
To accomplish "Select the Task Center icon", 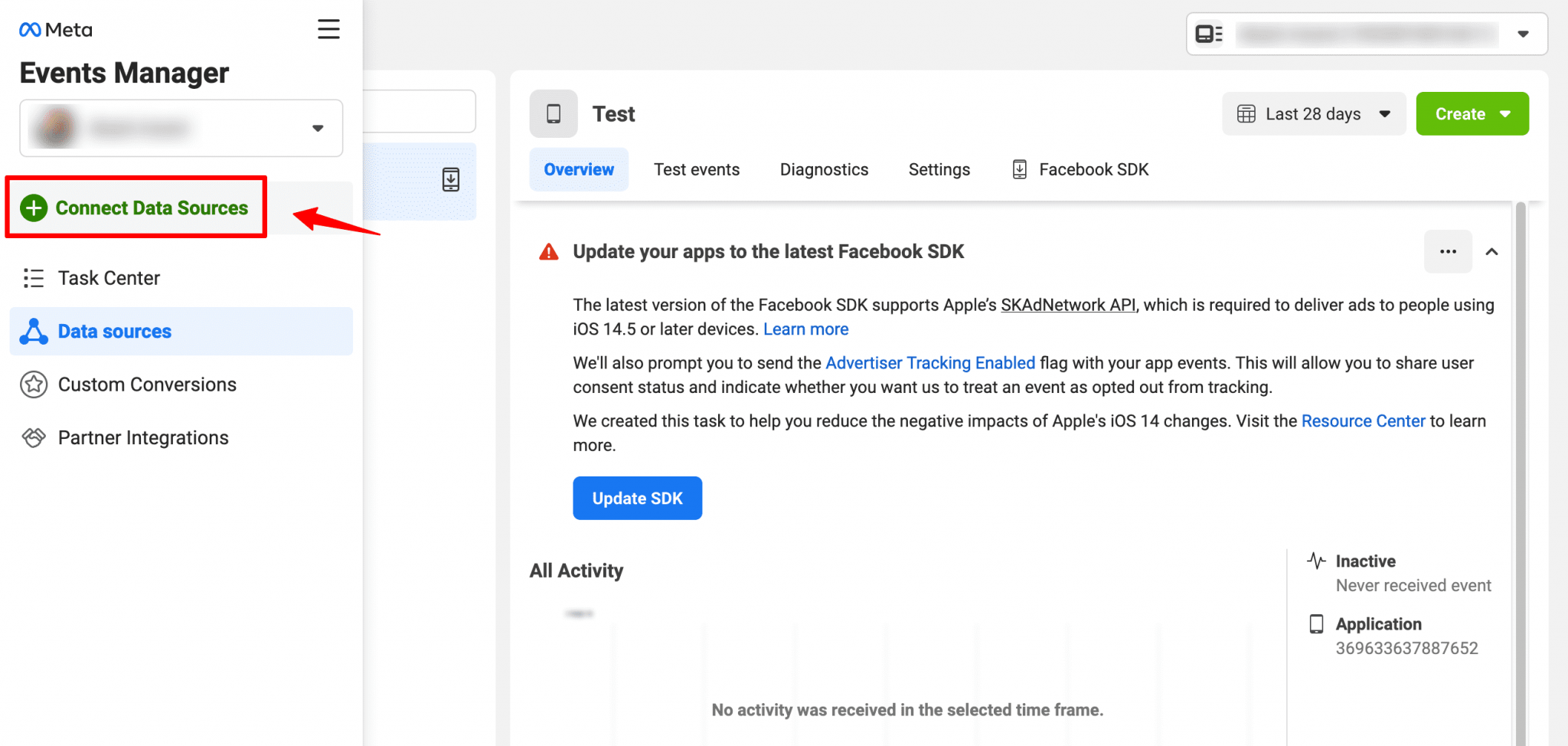I will pyautogui.click(x=34, y=278).
